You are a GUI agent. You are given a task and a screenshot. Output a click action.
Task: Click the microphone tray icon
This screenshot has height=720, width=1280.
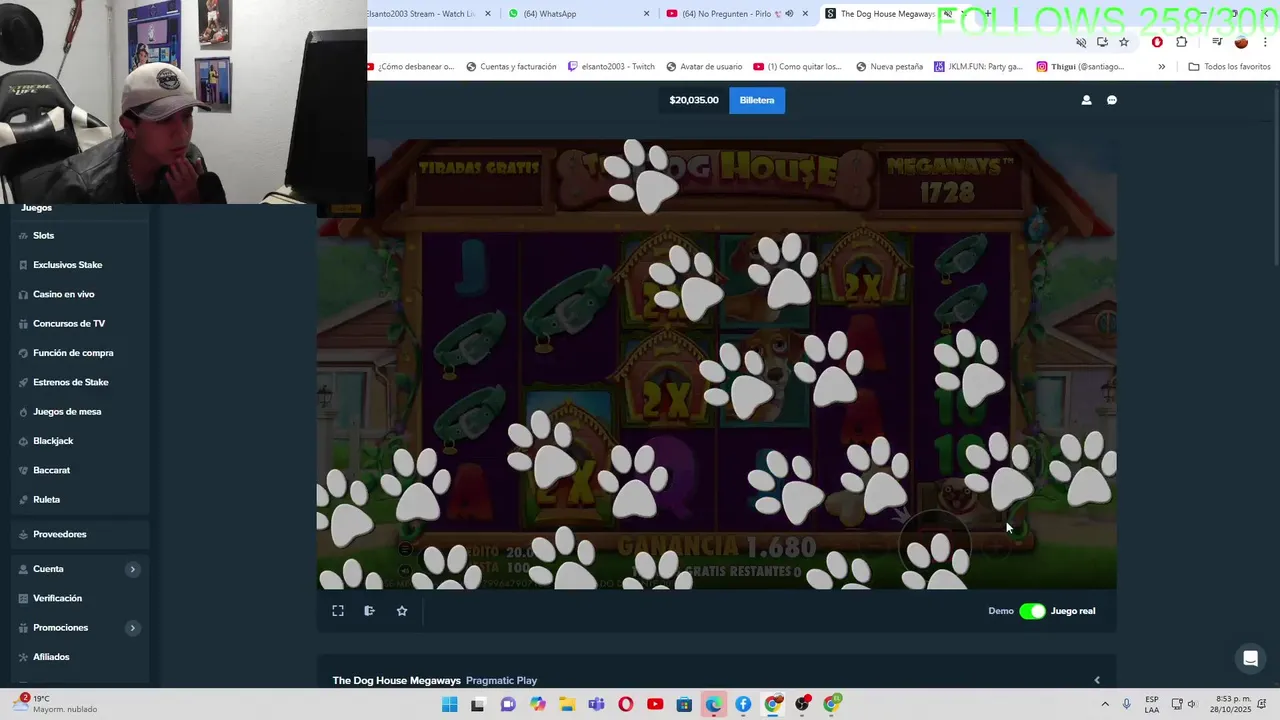[x=1127, y=705]
